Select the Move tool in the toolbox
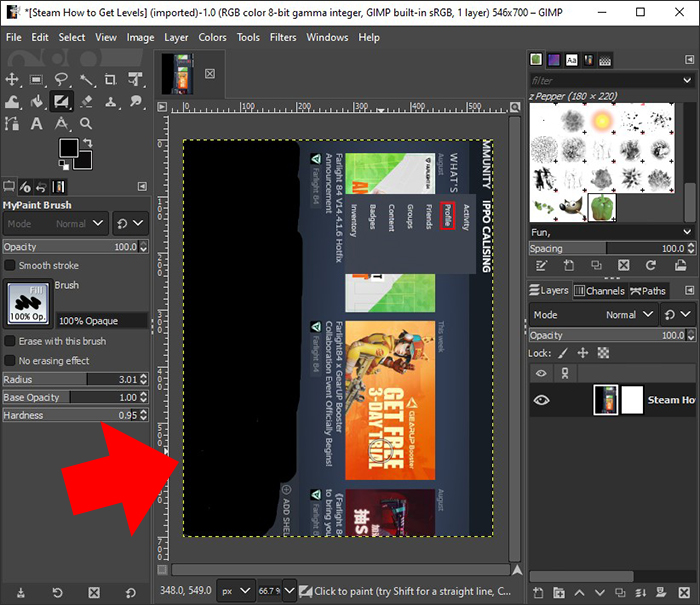 pos(13,79)
